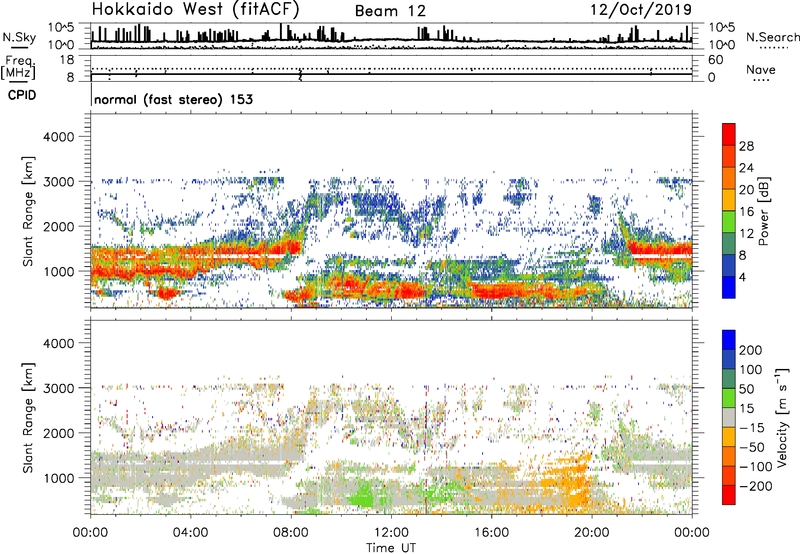Click red power band near 22:00
The image size is (800, 554).
(661, 249)
